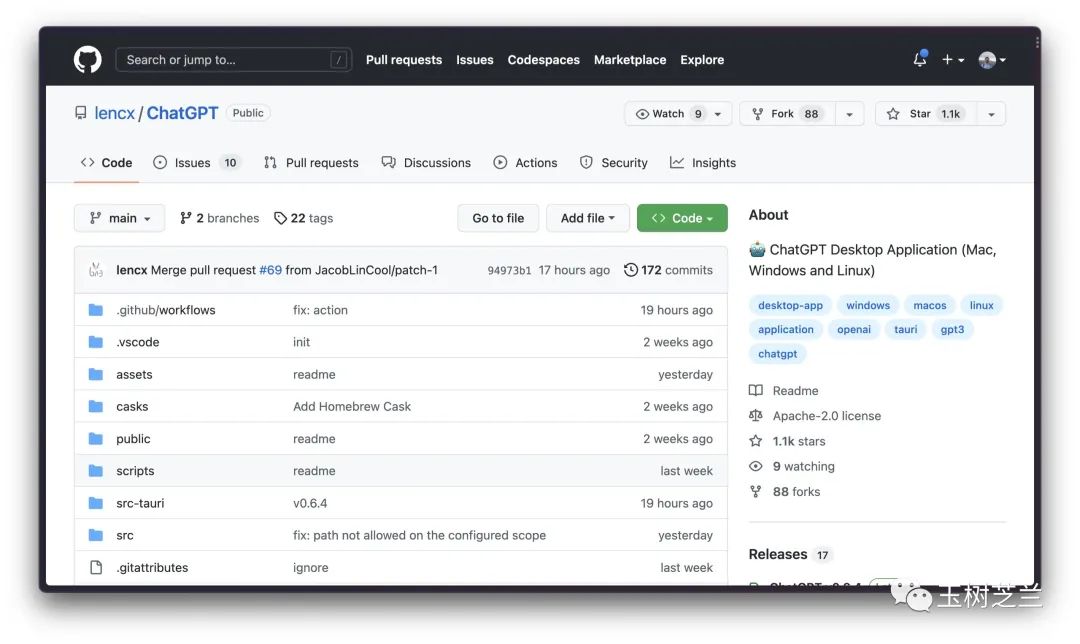The width and height of the screenshot is (1080, 644).
Task: Switch to the repository Pull requests tab
Action: (x=311, y=163)
